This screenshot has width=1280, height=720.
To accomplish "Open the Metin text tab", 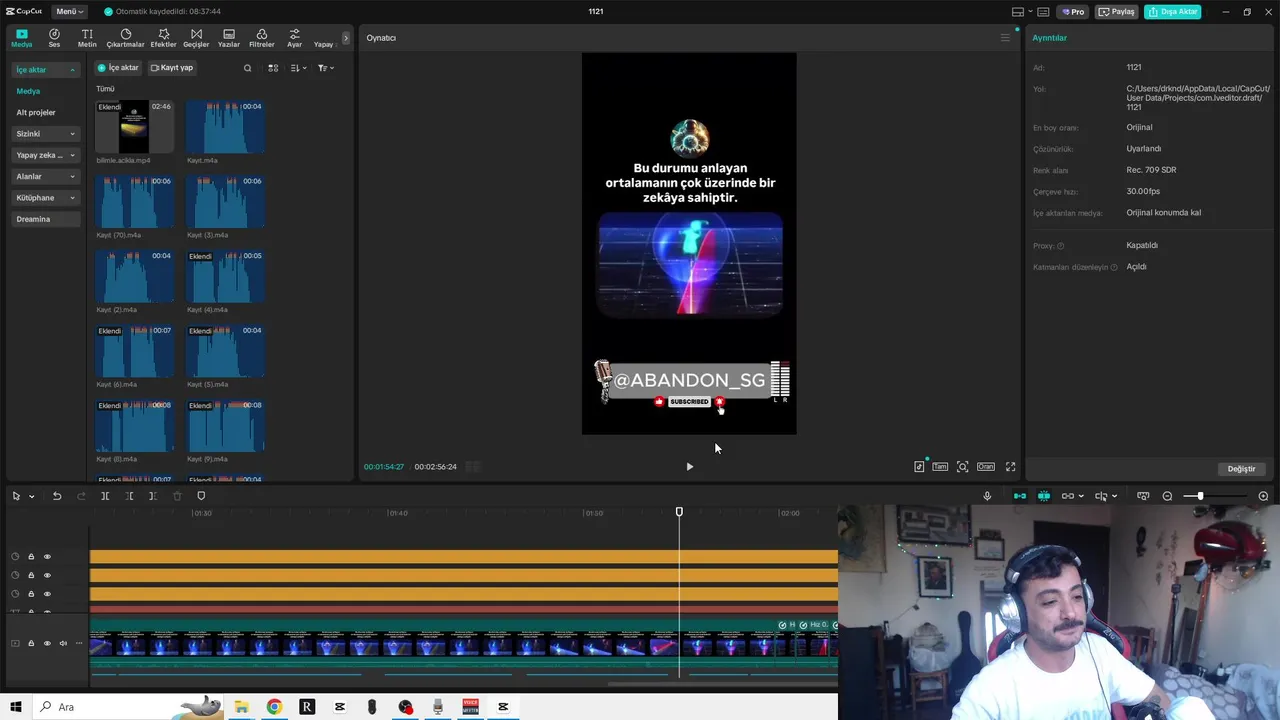I will pos(87,38).
